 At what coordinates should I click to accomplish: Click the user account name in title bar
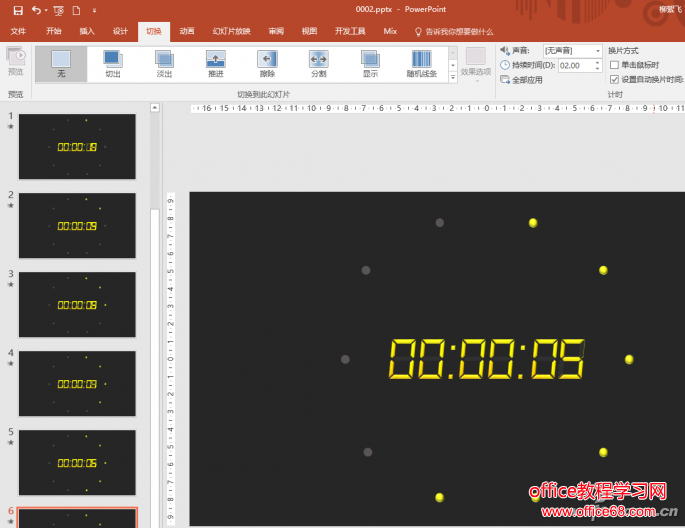[670, 9]
